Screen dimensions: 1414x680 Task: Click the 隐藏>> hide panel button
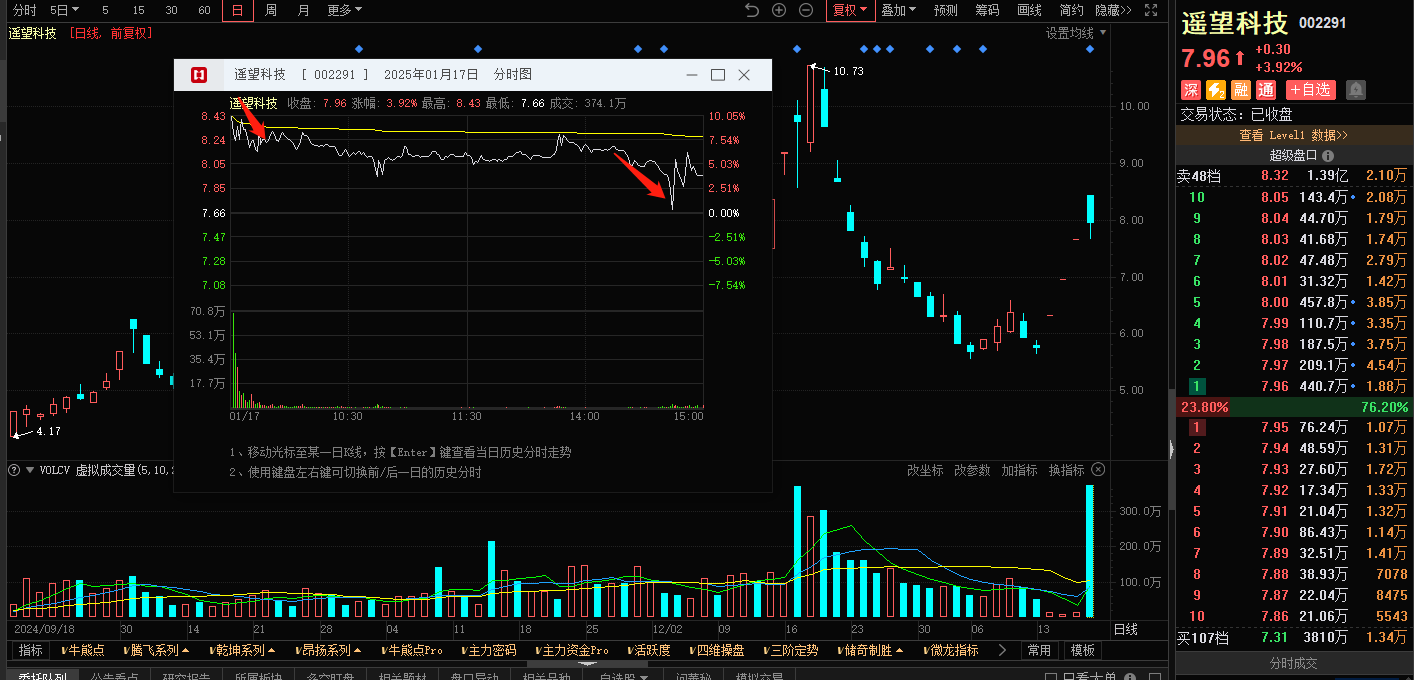click(x=1113, y=10)
